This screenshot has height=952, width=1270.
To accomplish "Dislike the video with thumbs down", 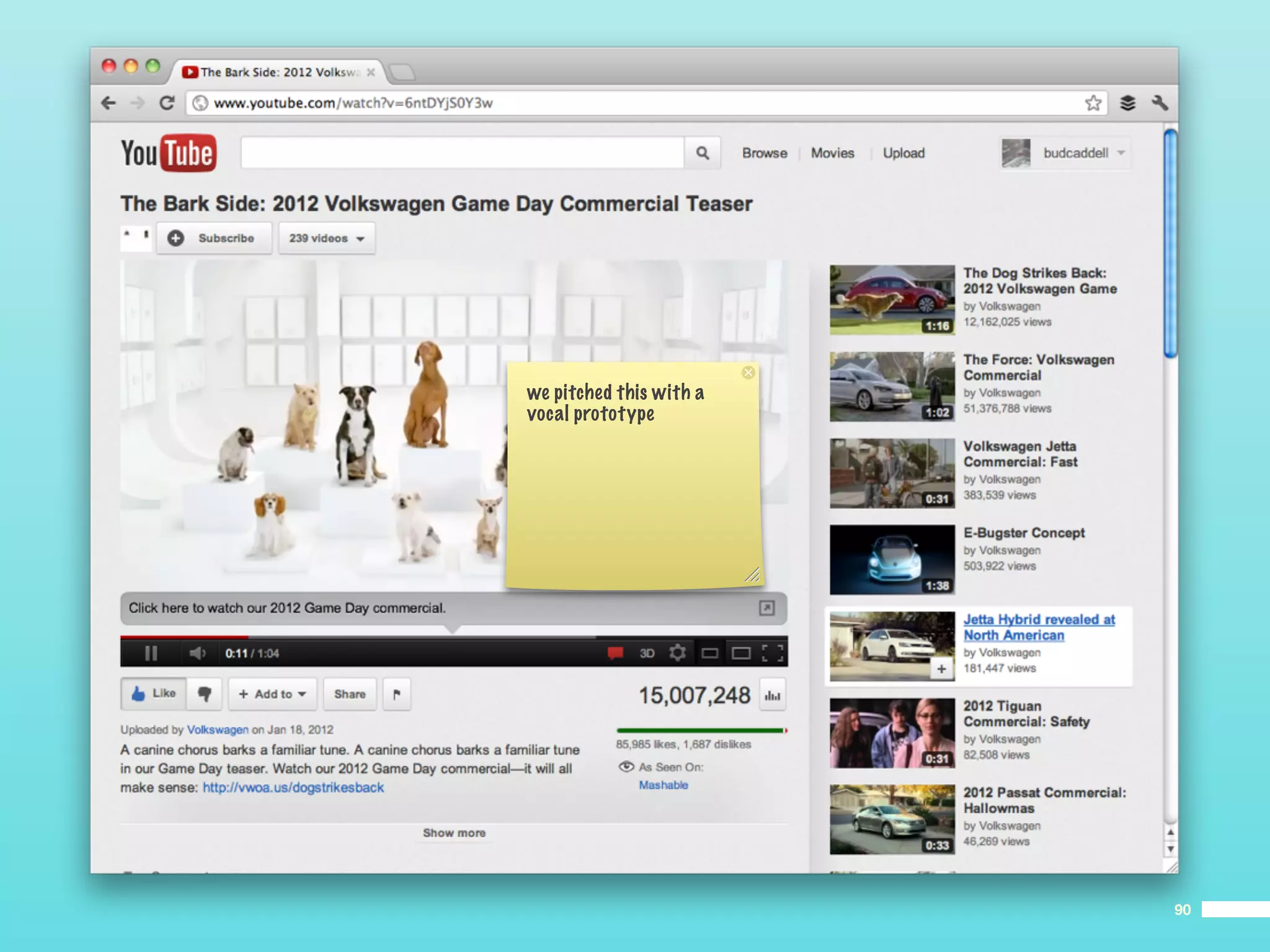I will 205,694.
